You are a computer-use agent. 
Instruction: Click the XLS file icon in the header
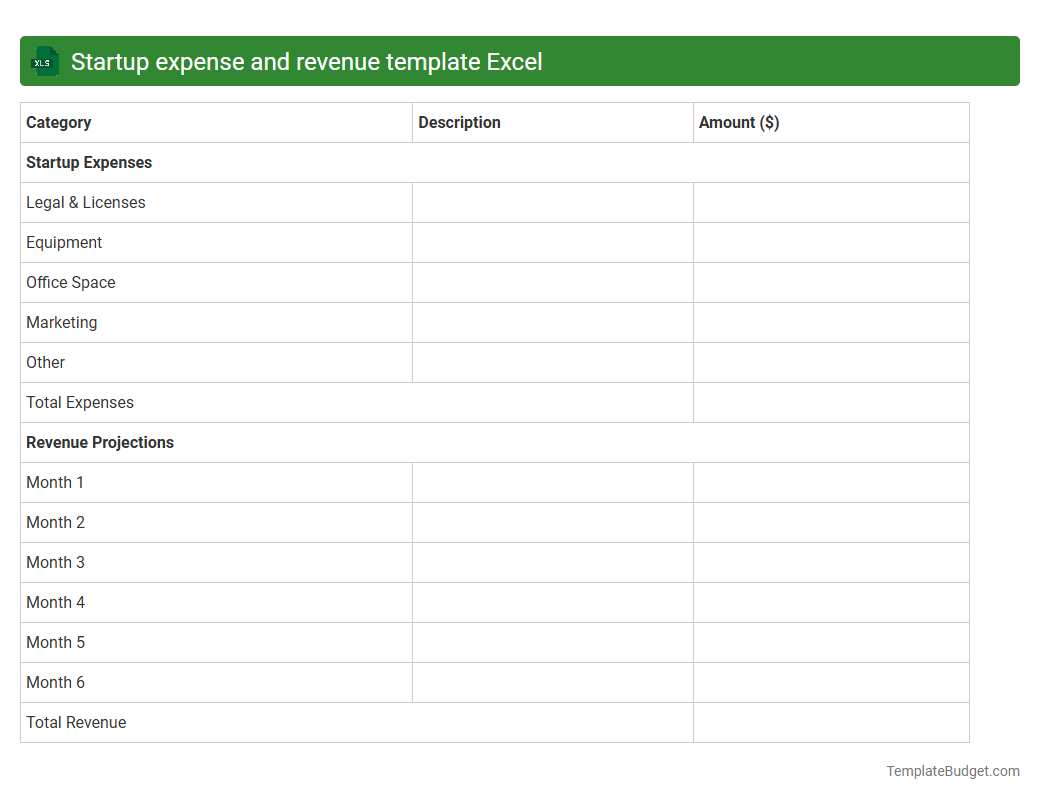tap(44, 61)
